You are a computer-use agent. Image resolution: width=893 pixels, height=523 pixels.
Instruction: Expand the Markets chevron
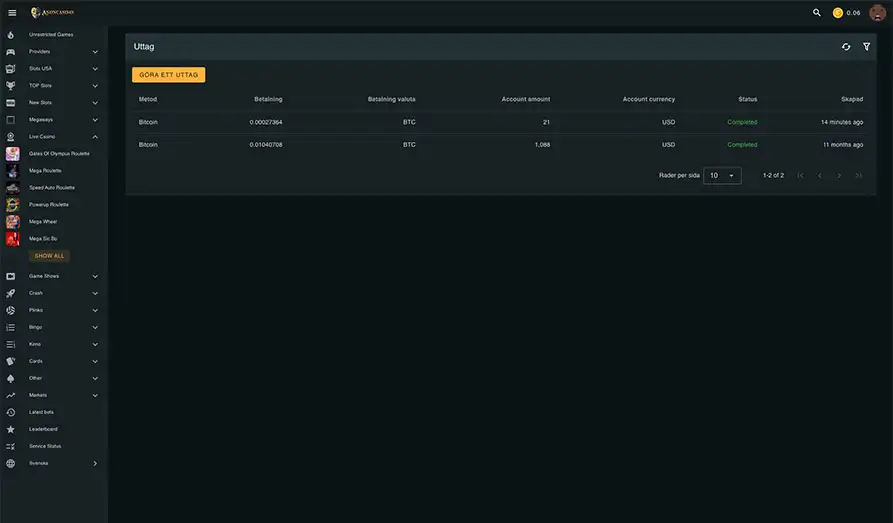click(95, 395)
